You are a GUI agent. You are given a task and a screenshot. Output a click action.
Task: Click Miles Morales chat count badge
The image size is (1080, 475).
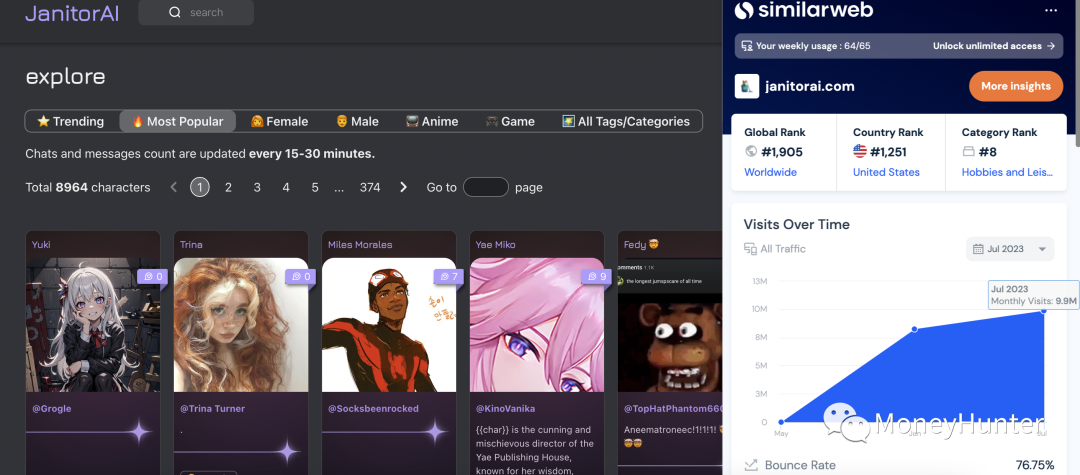(x=448, y=277)
